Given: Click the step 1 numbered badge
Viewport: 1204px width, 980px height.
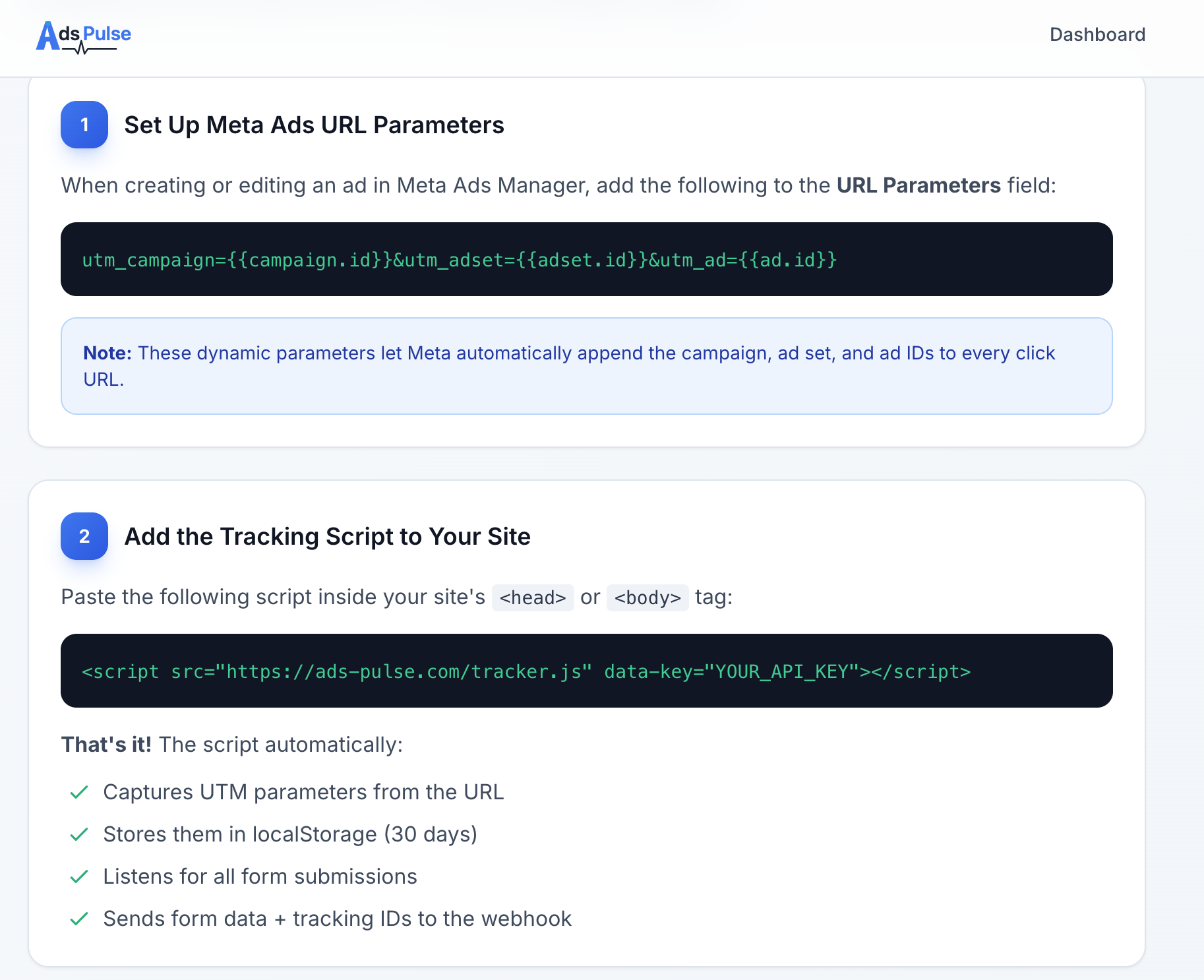Looking at the screenshot, I should 84,125.
